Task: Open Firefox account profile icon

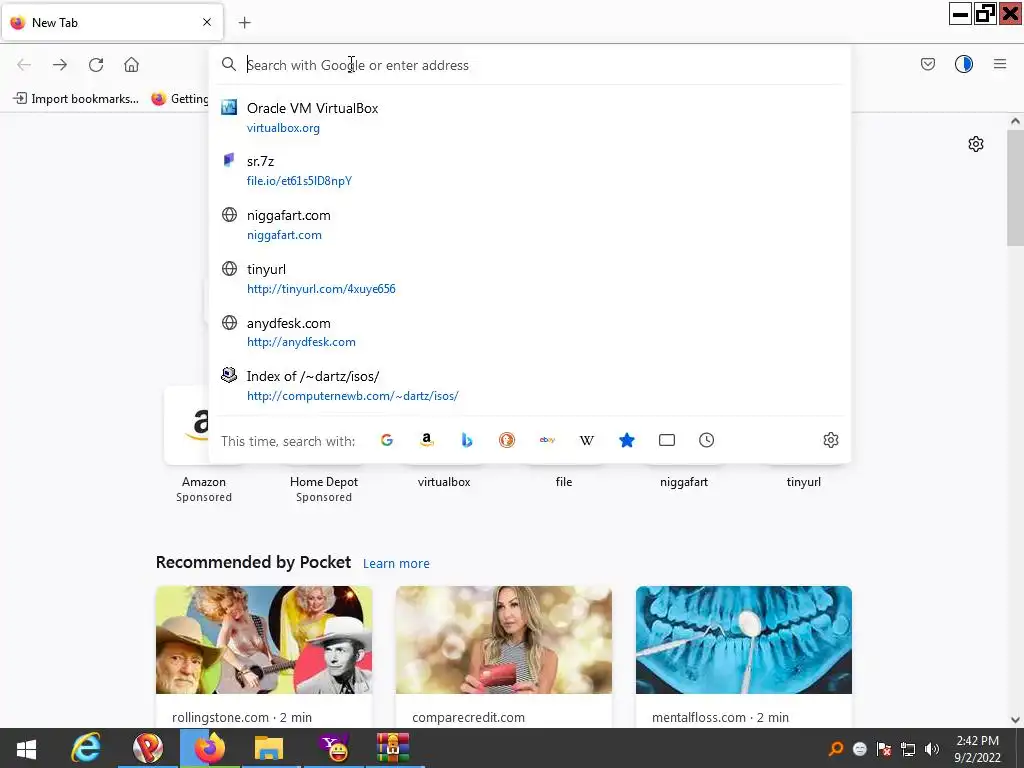Action: [963, 64]
